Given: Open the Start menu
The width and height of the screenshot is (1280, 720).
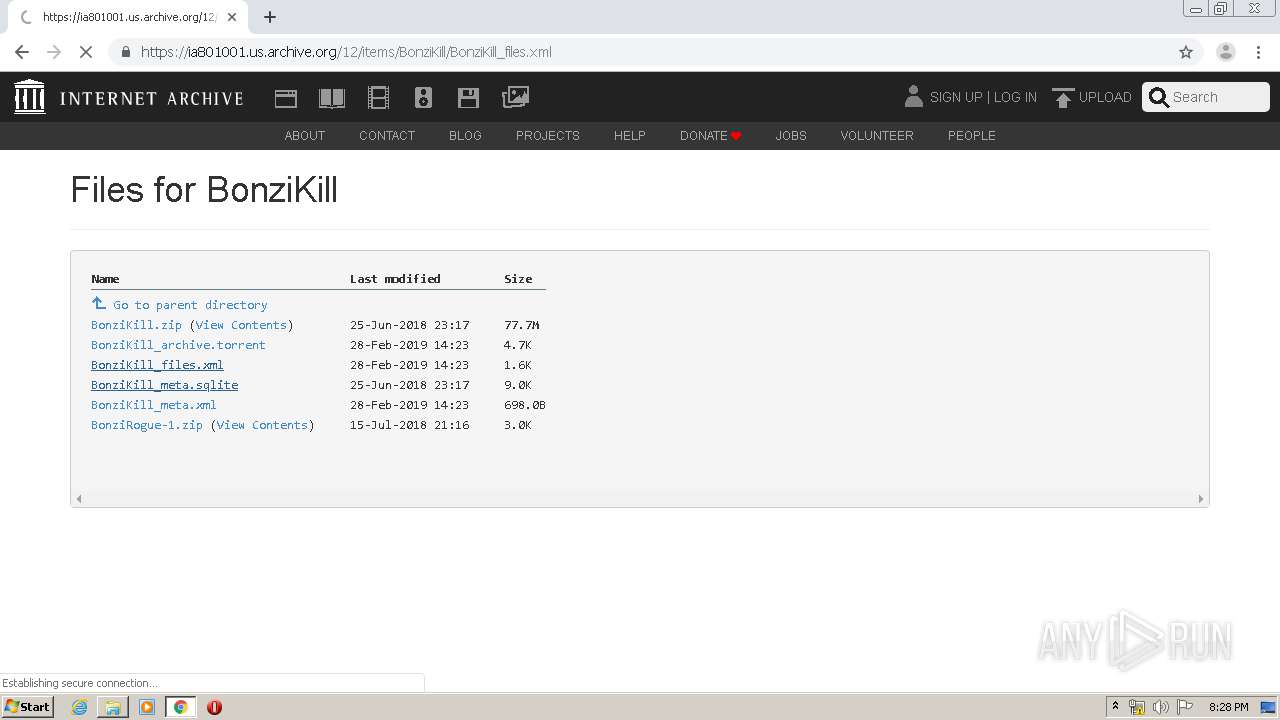Looking at the screenshot, I should pyautogui.click(x=28, y=707).
